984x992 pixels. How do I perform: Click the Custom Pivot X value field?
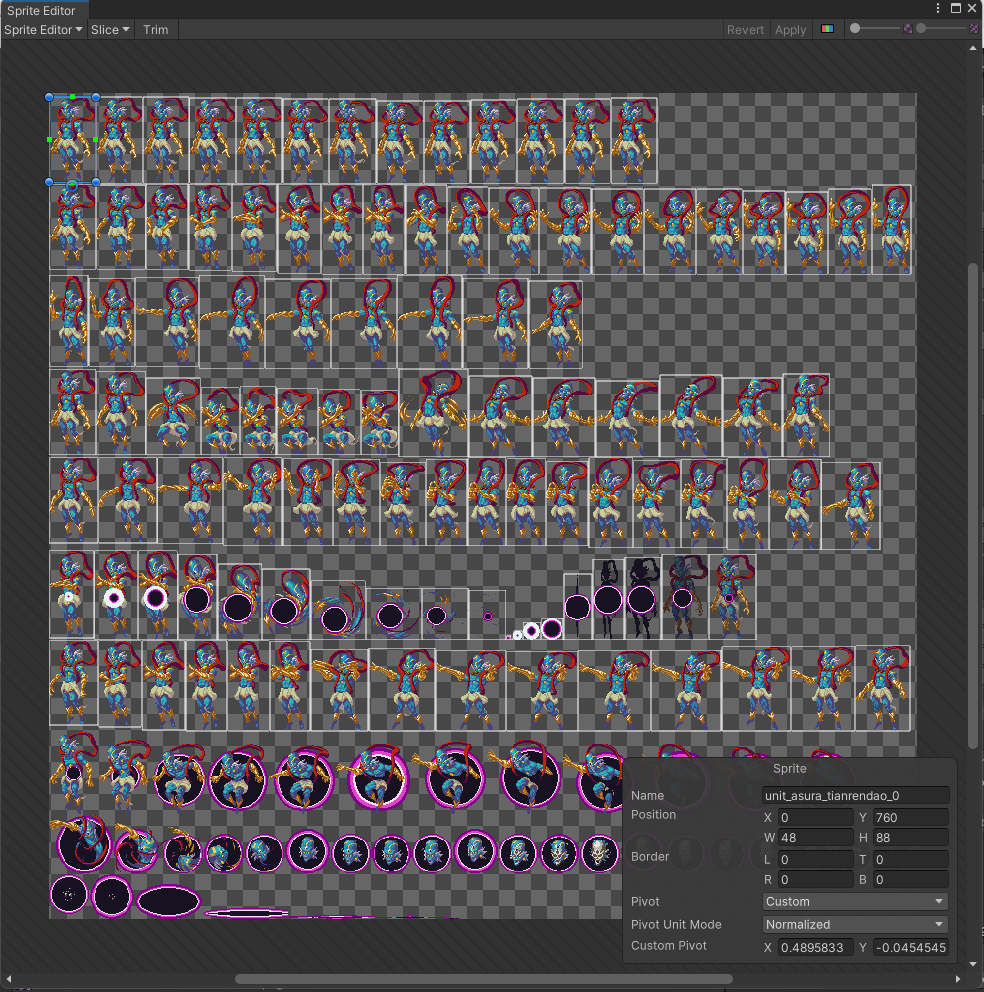[815, 946]
